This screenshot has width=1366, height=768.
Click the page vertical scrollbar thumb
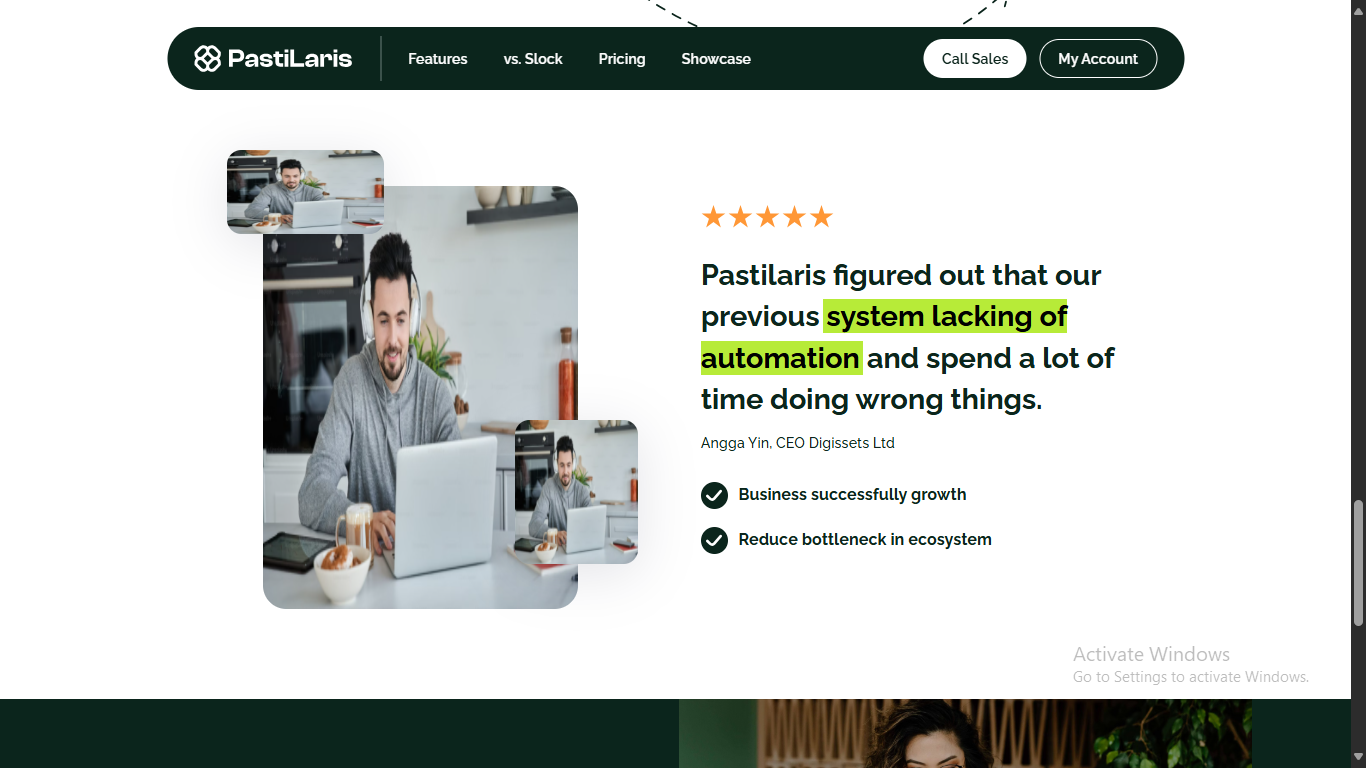[1358, 564]
